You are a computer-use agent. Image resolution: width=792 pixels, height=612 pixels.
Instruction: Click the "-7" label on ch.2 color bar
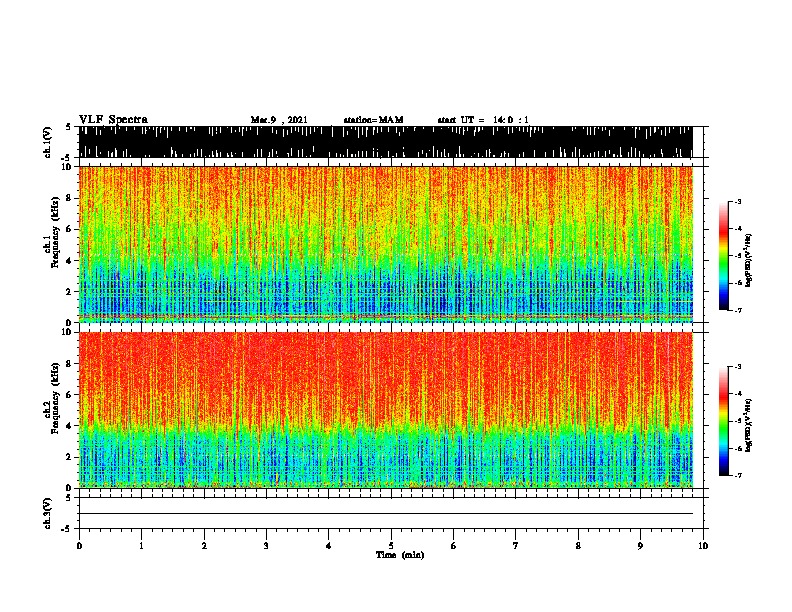point(738,475)
